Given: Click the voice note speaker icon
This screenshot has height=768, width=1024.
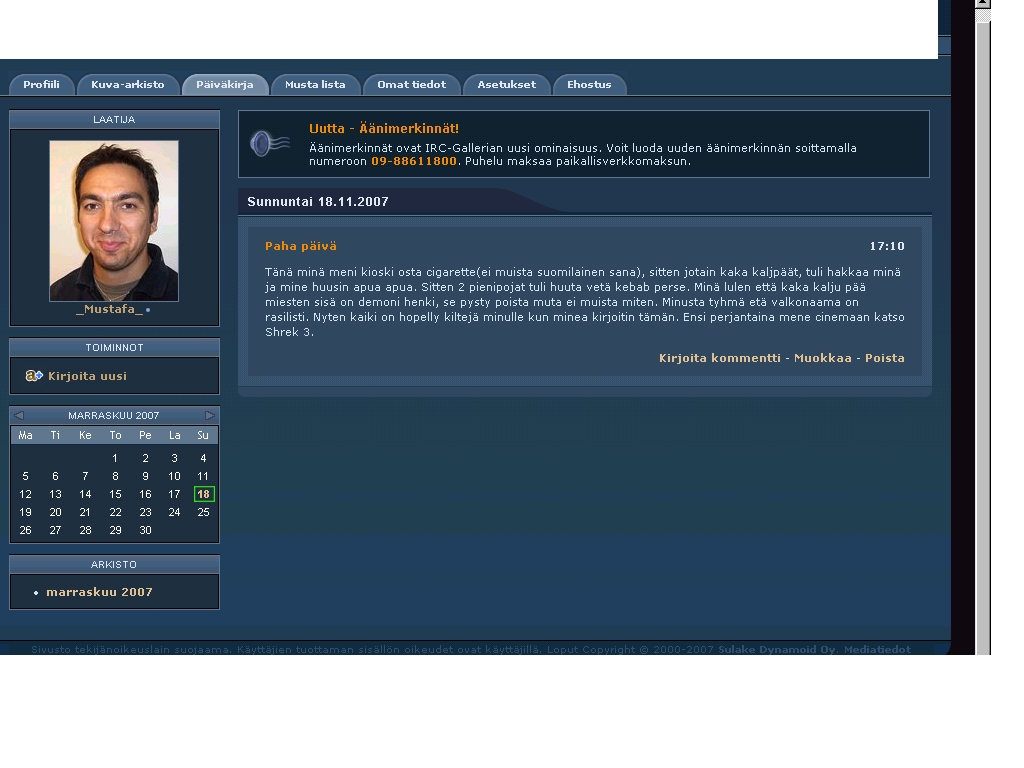Looking at the screenshot, I should pos(270,143).
